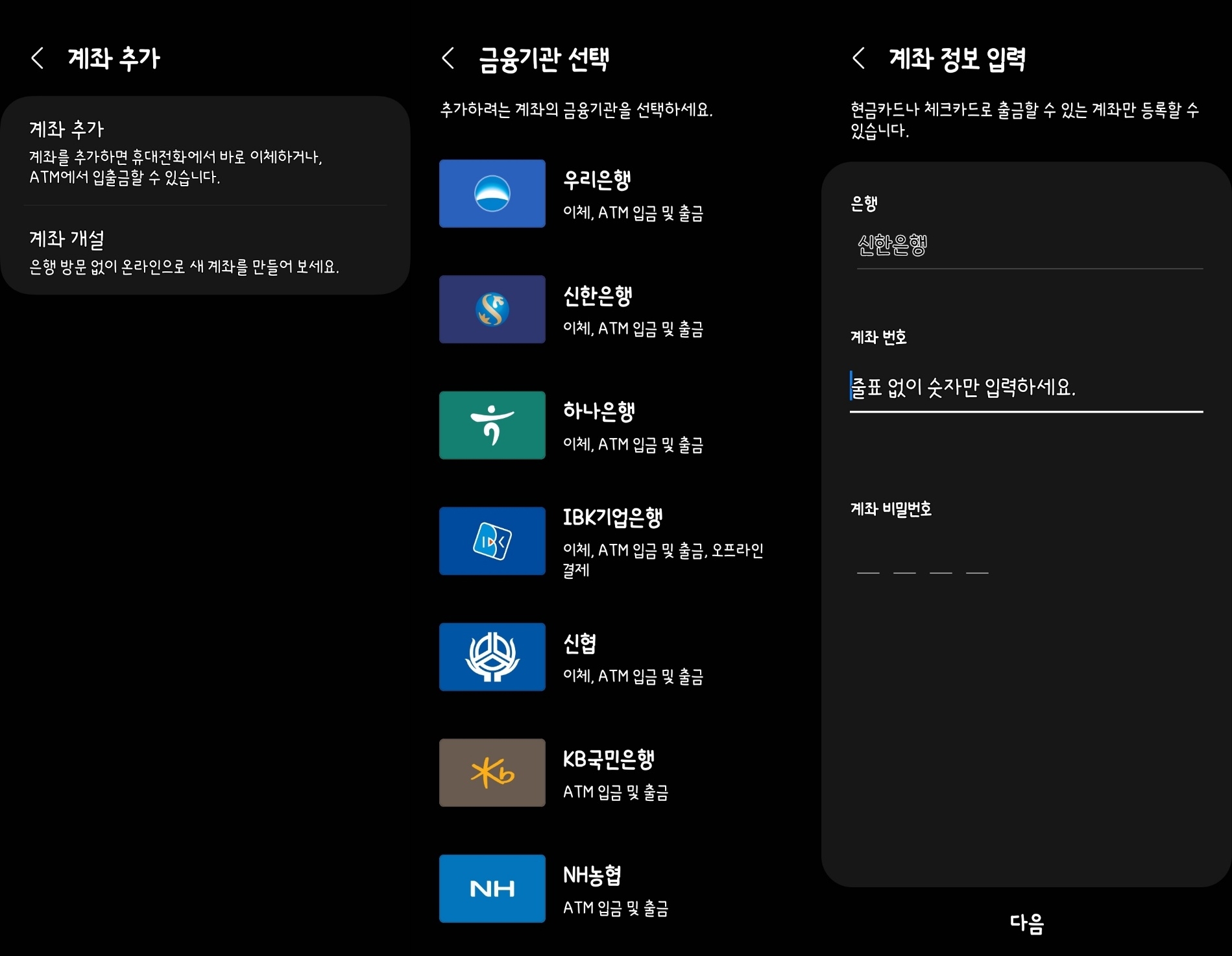Open 계좌 개설 menu option

[x=205, y=251]
